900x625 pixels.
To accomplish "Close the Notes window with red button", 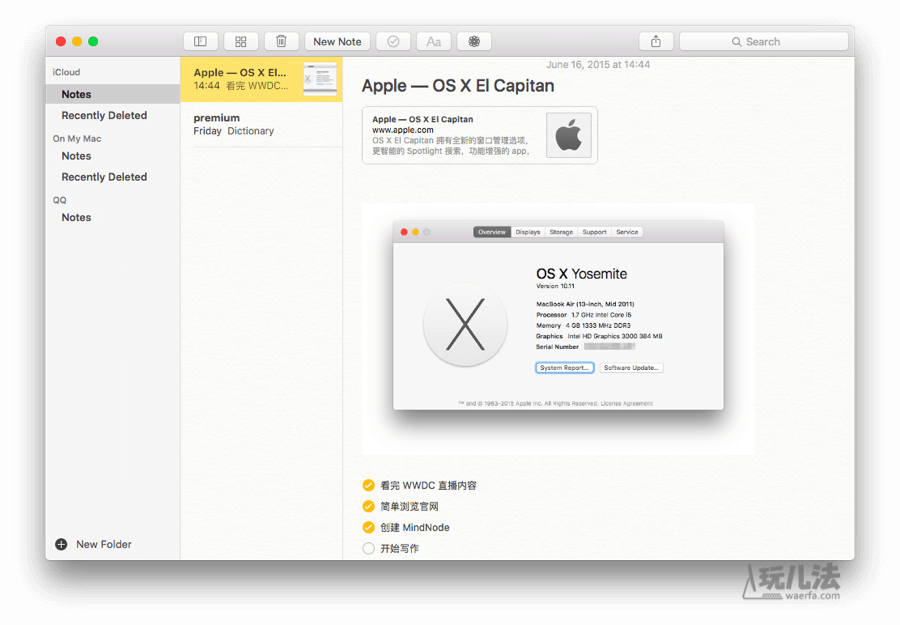I will [61, 41].
